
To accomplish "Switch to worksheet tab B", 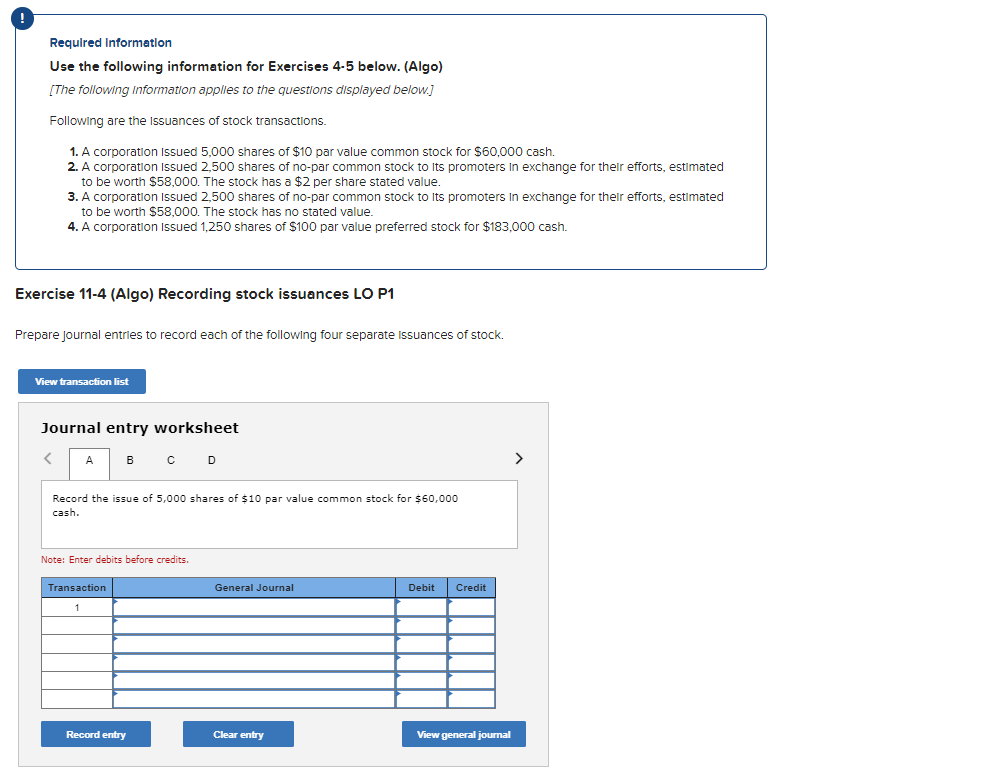I will (130, 460).
